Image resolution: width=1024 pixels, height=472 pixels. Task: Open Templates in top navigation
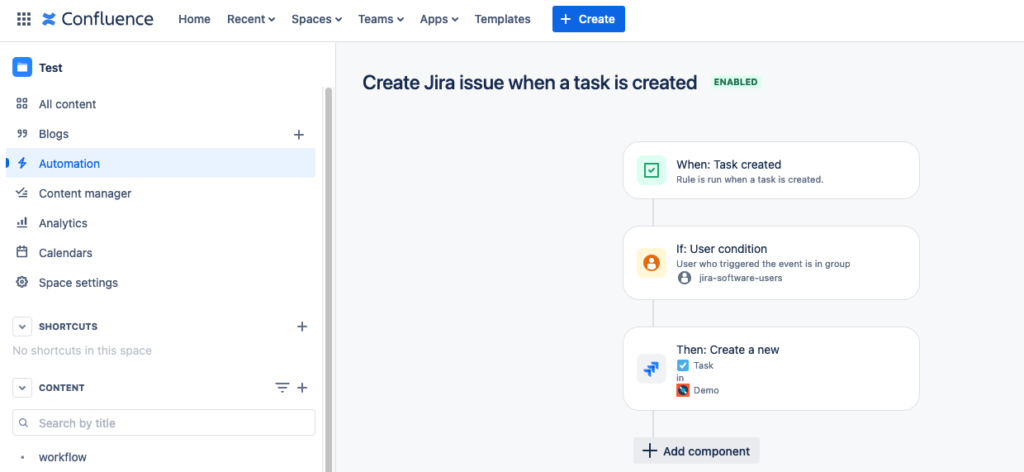[502, 19]
